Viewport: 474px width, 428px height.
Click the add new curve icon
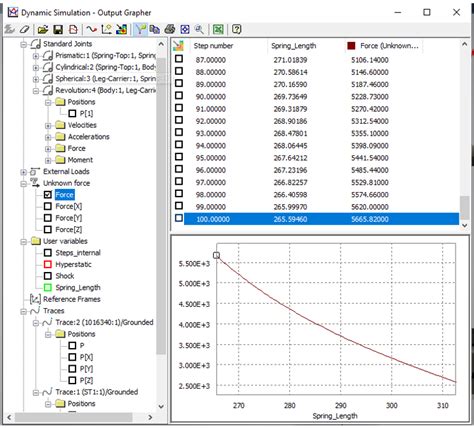(x=91, y=29)
